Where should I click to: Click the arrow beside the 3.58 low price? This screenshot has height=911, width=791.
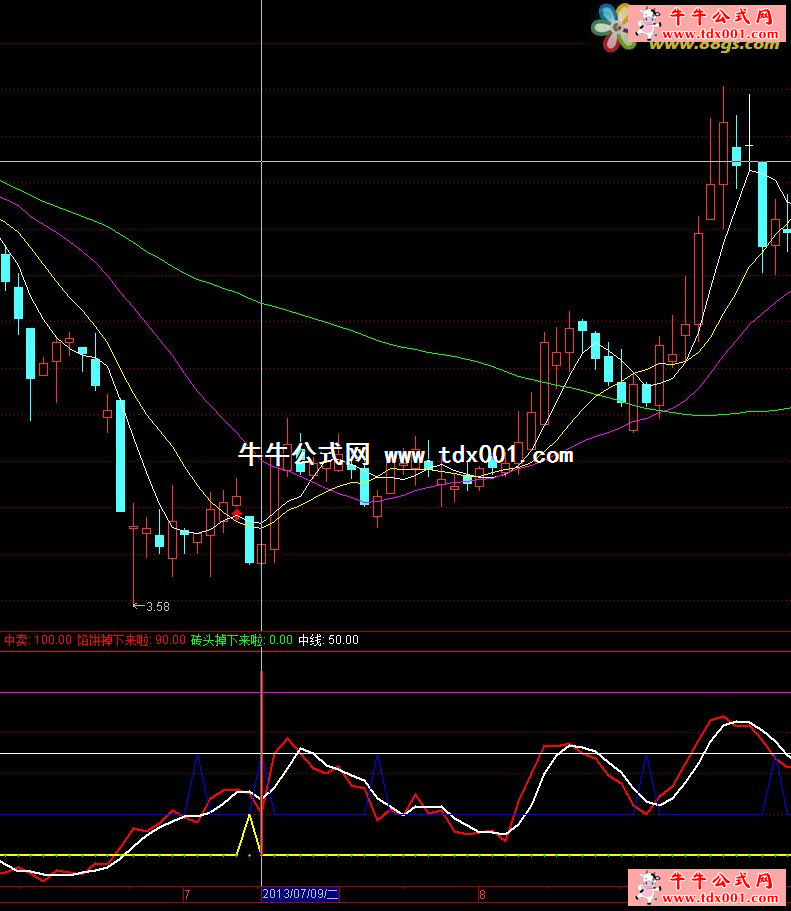[x=138, y=606]
